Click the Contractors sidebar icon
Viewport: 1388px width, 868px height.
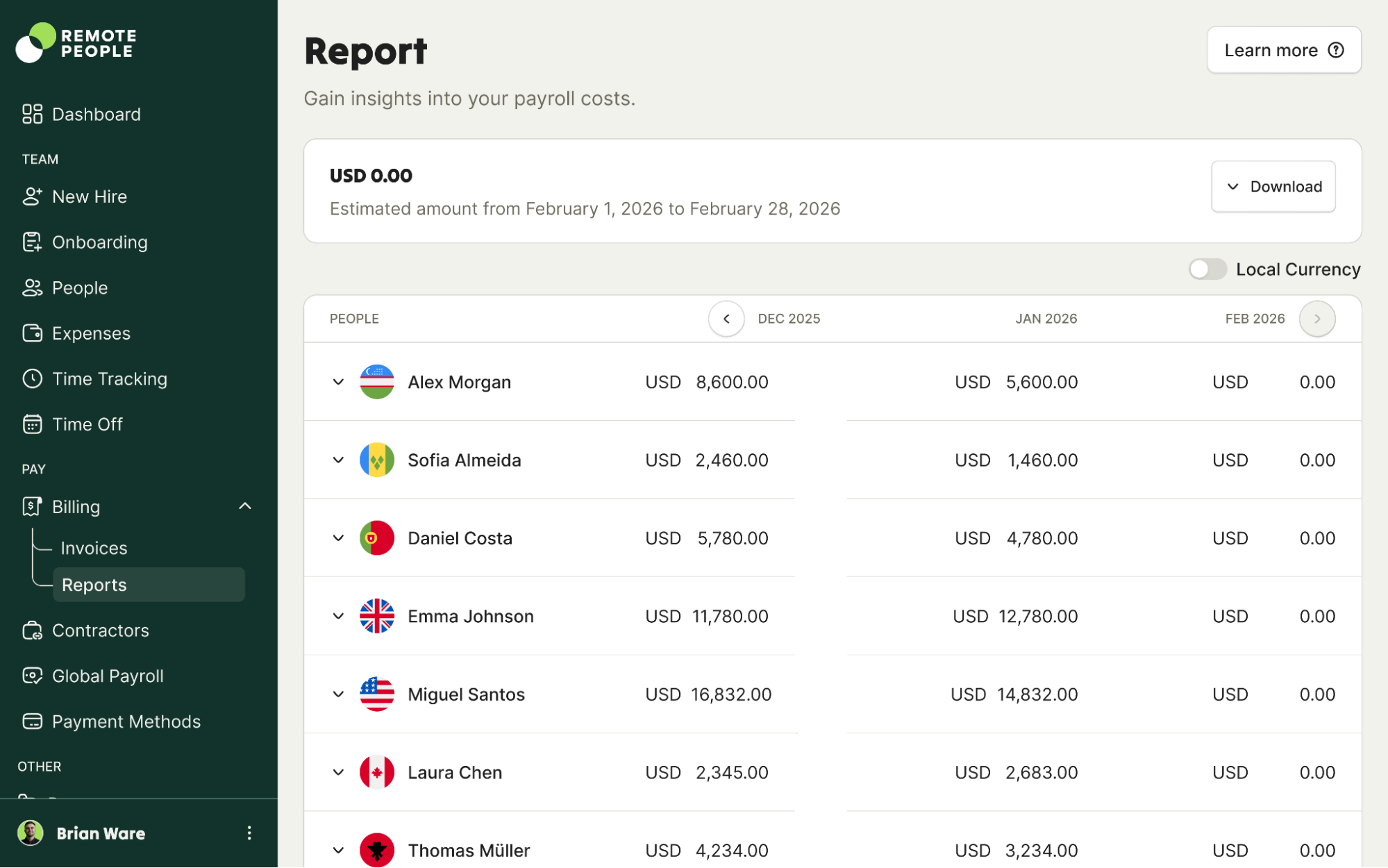(32, 631)
